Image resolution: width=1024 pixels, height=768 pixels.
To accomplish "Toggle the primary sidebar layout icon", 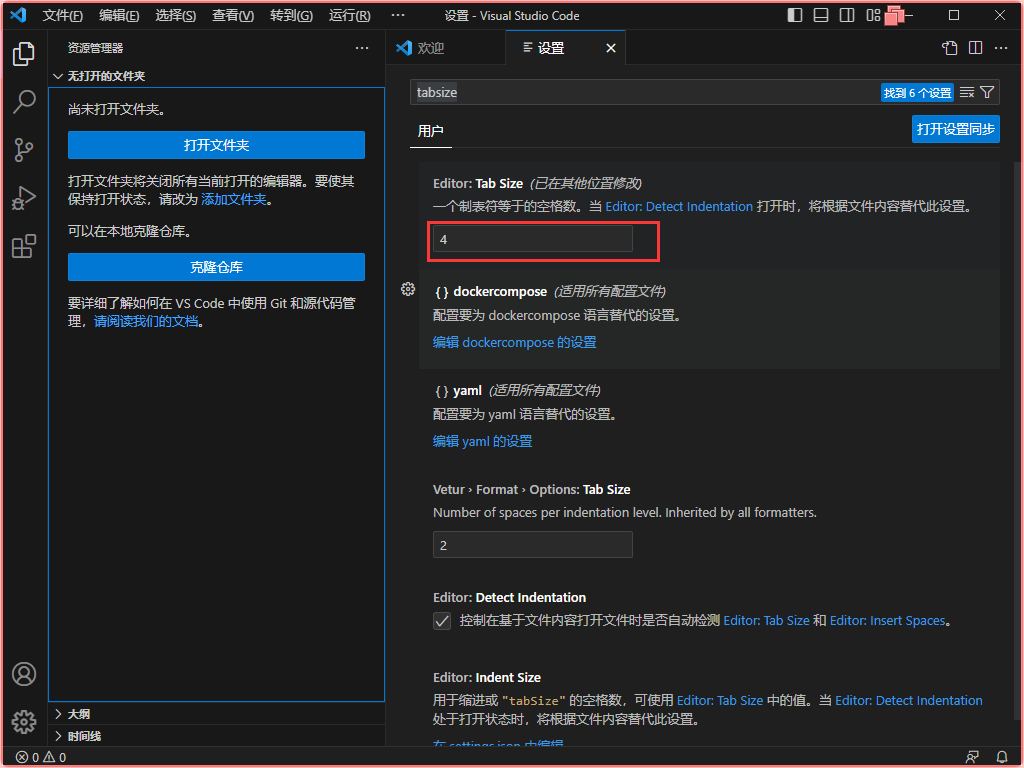I will point(795,15).
